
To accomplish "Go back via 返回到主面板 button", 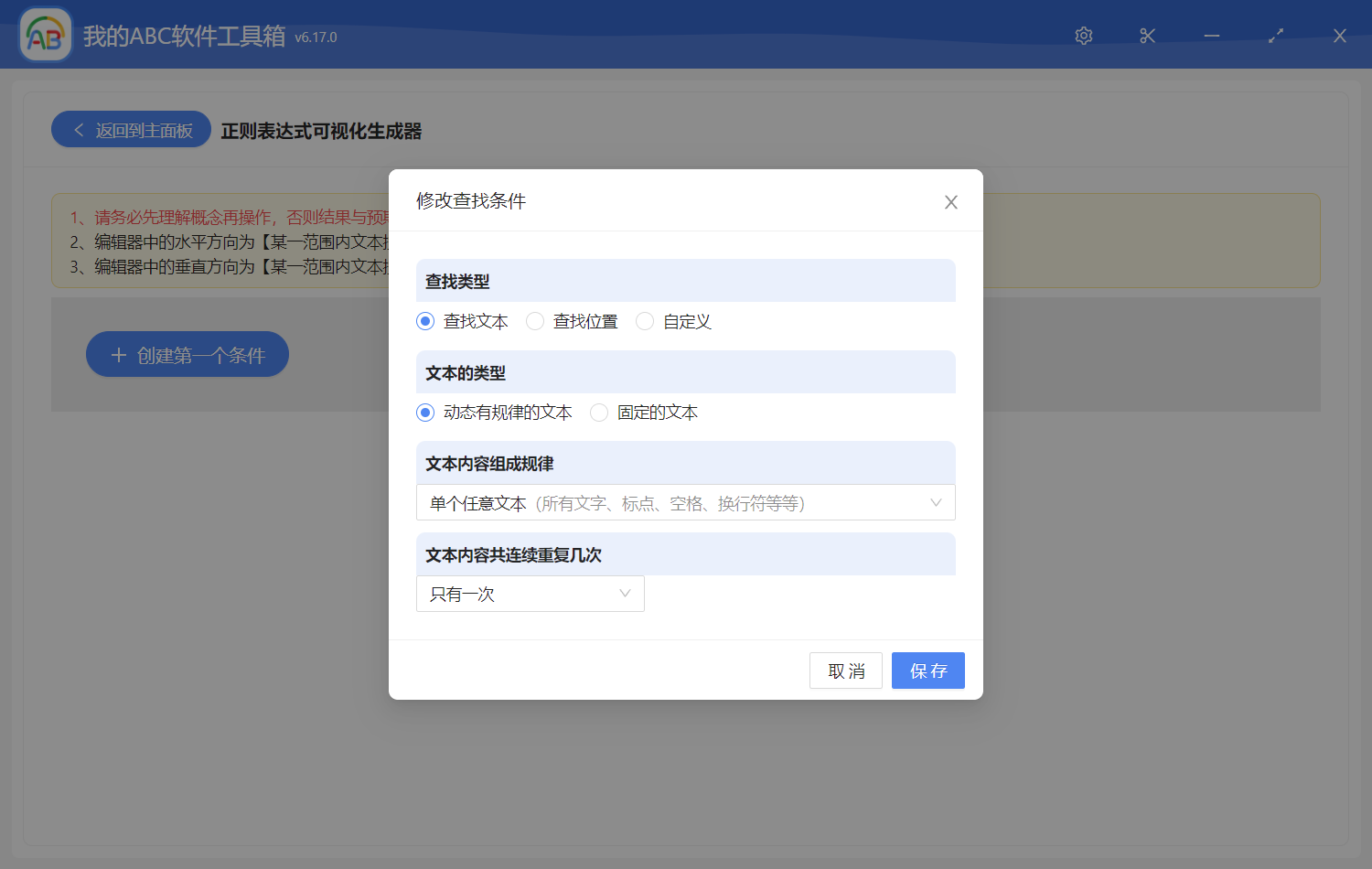I will (x=132, y=130).
